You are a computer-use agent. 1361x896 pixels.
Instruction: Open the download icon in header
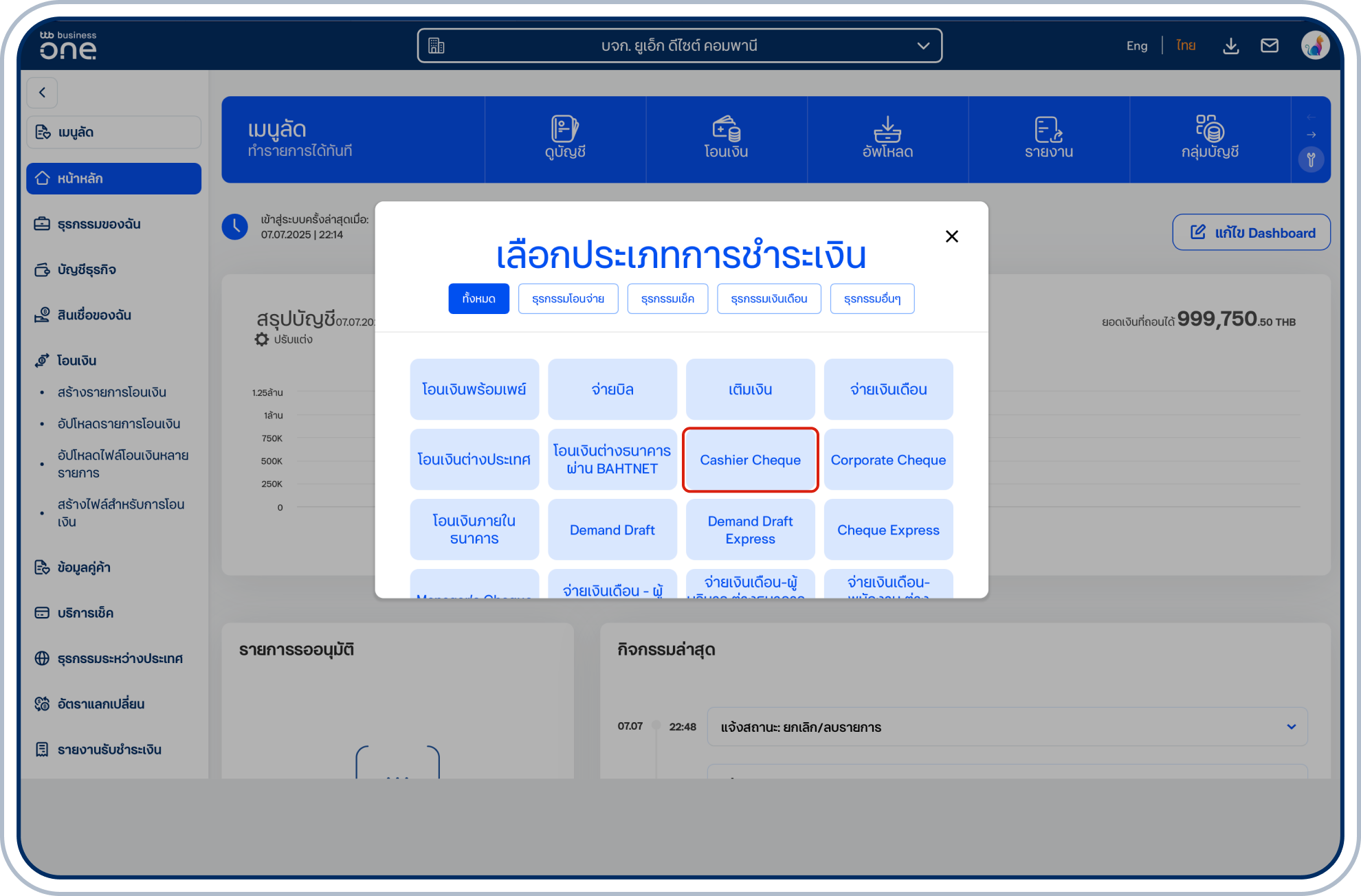[1230, 46]
